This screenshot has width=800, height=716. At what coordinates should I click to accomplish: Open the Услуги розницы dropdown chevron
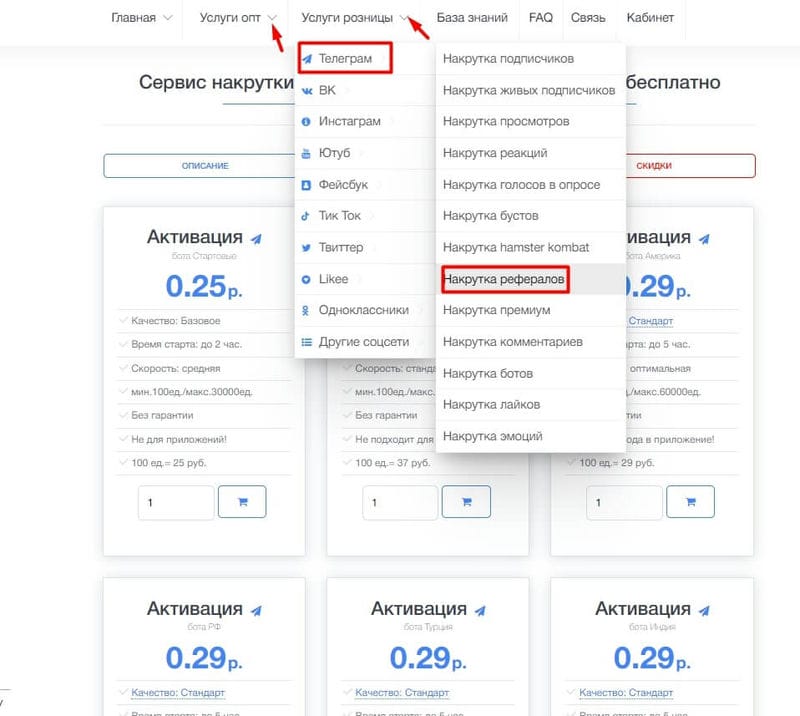[404, 18]
